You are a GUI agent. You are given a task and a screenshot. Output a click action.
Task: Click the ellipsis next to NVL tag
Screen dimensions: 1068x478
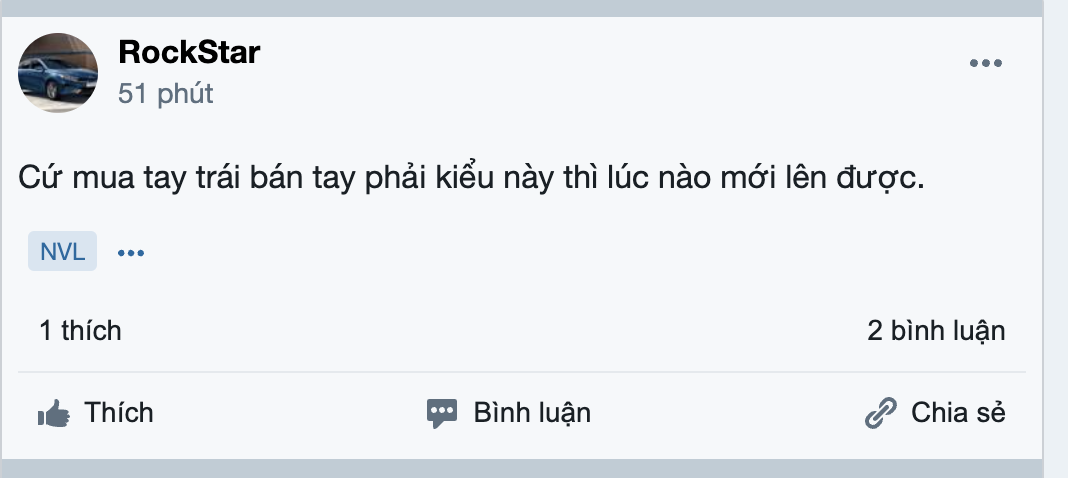(x=131, y=252)
